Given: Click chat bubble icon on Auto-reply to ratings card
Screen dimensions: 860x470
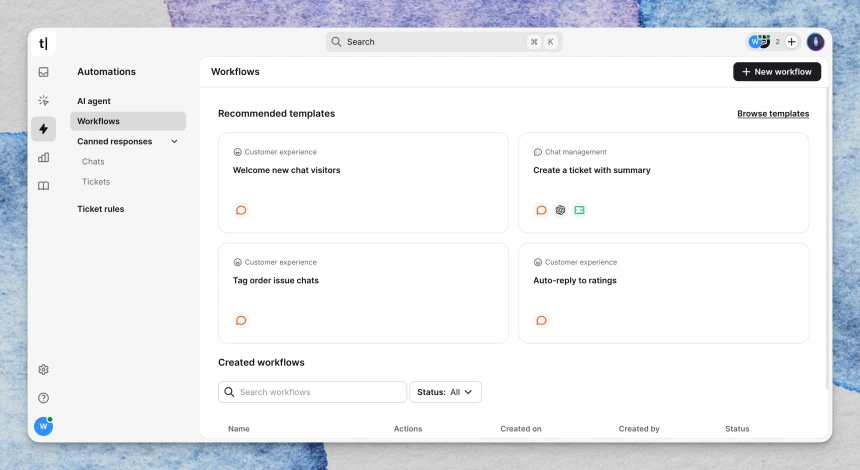Looking at the screenshot, I should [x=541, y=320].
